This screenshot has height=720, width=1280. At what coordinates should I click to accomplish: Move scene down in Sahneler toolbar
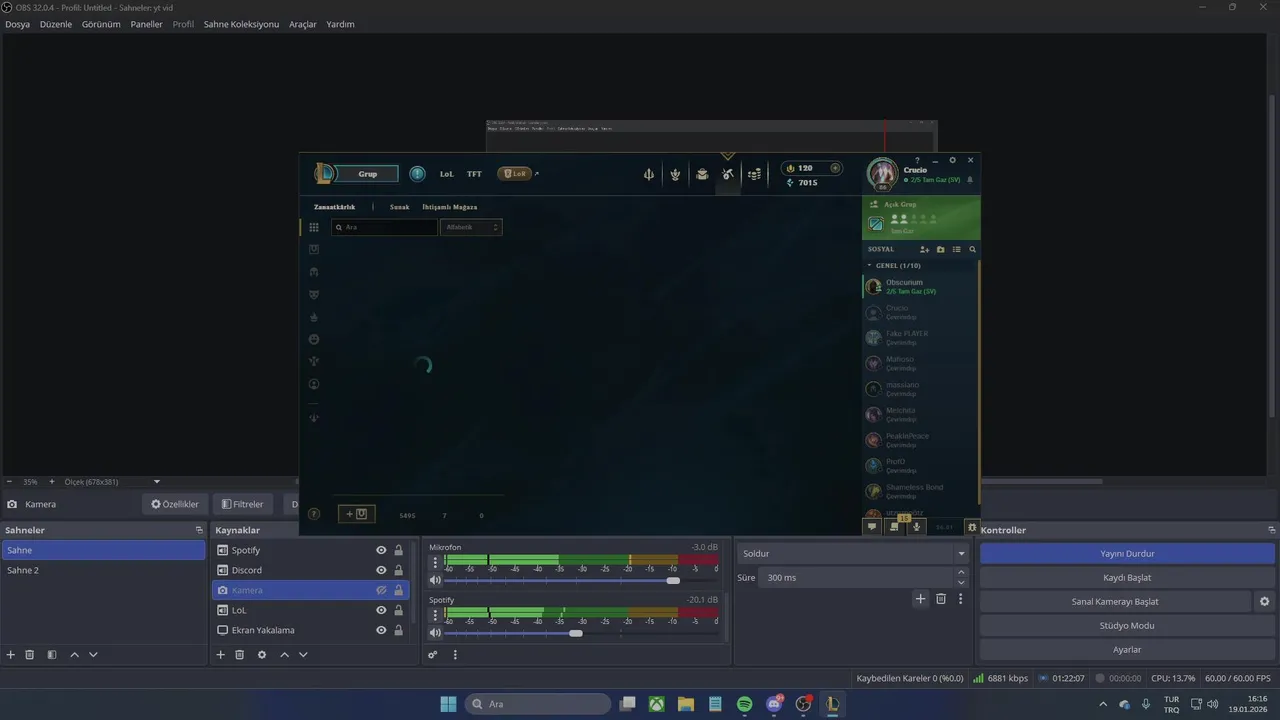tap(93, 655)
